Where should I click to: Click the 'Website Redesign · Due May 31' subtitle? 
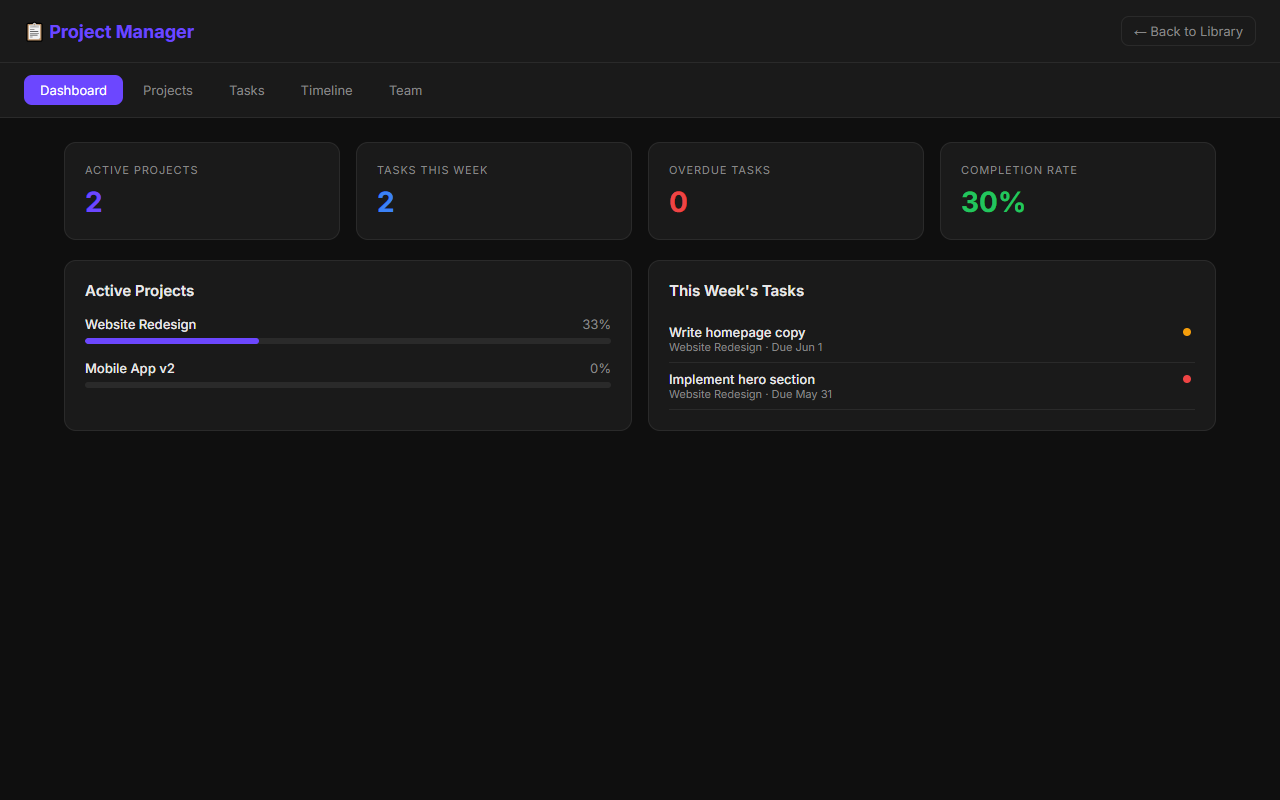[x=750, y=395]
